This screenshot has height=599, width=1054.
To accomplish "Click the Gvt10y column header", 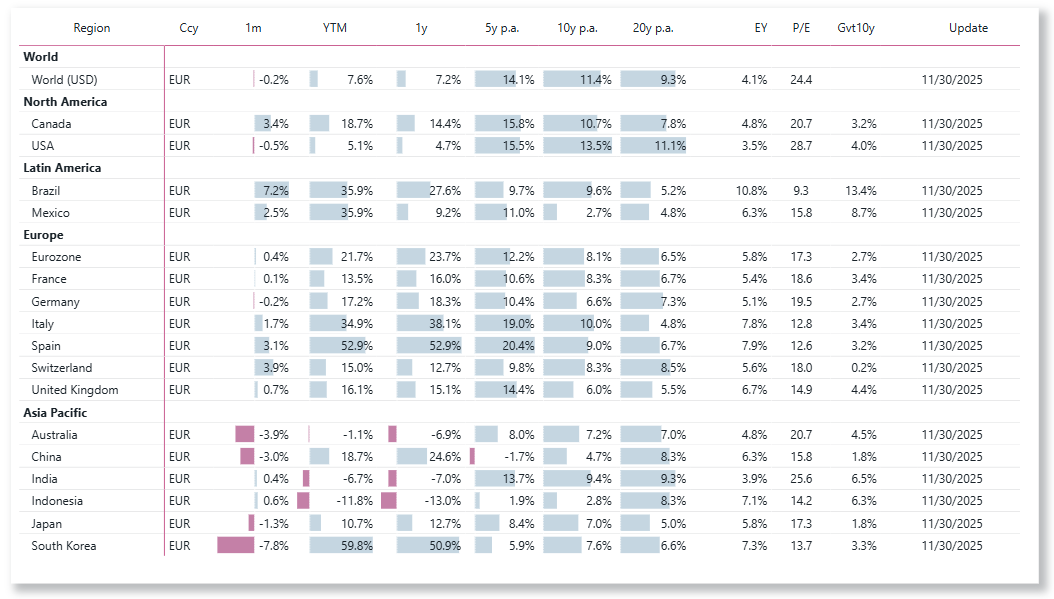I will tap(856, 28).
